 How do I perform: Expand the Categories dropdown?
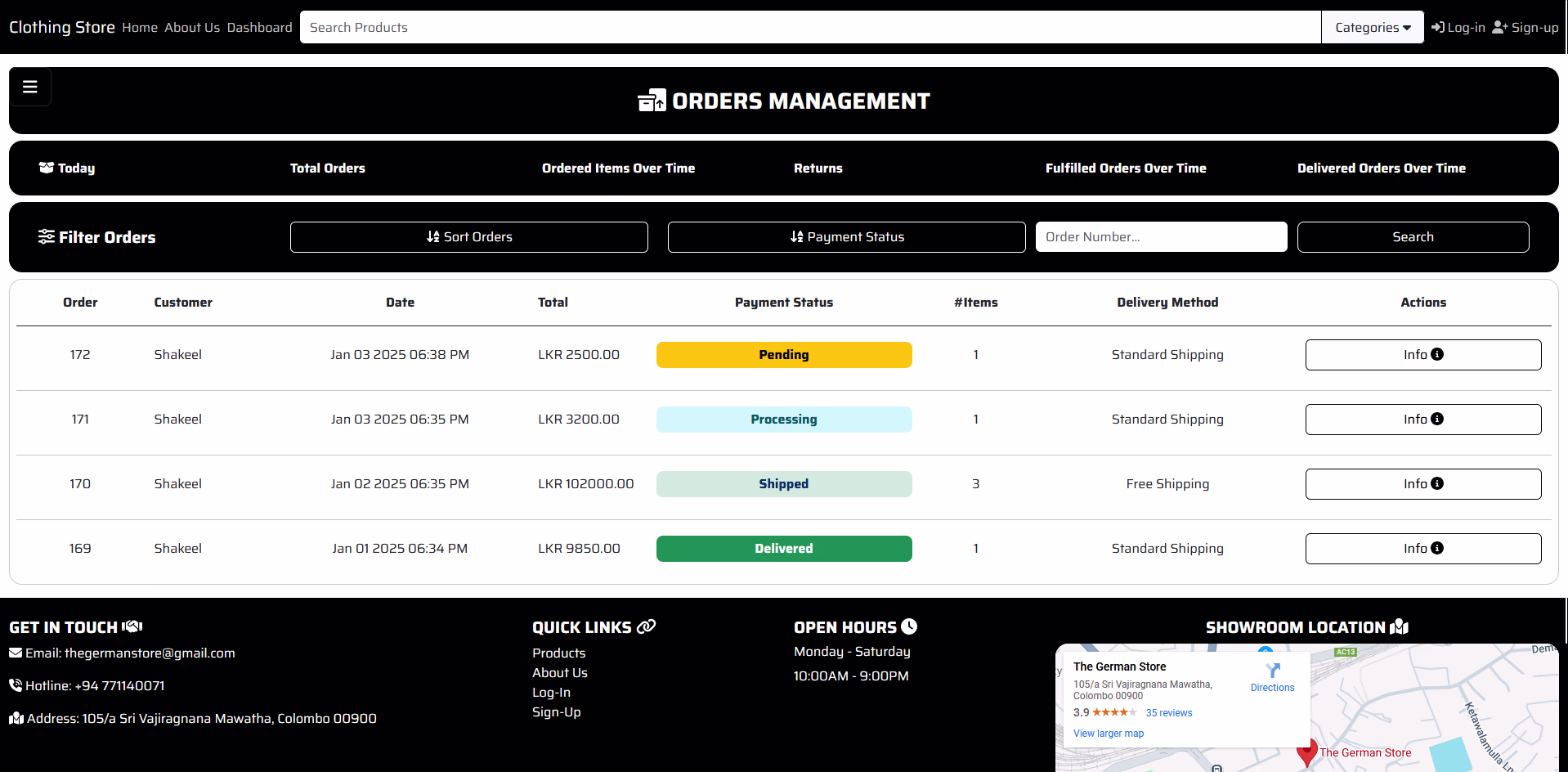coord(1373,27)
